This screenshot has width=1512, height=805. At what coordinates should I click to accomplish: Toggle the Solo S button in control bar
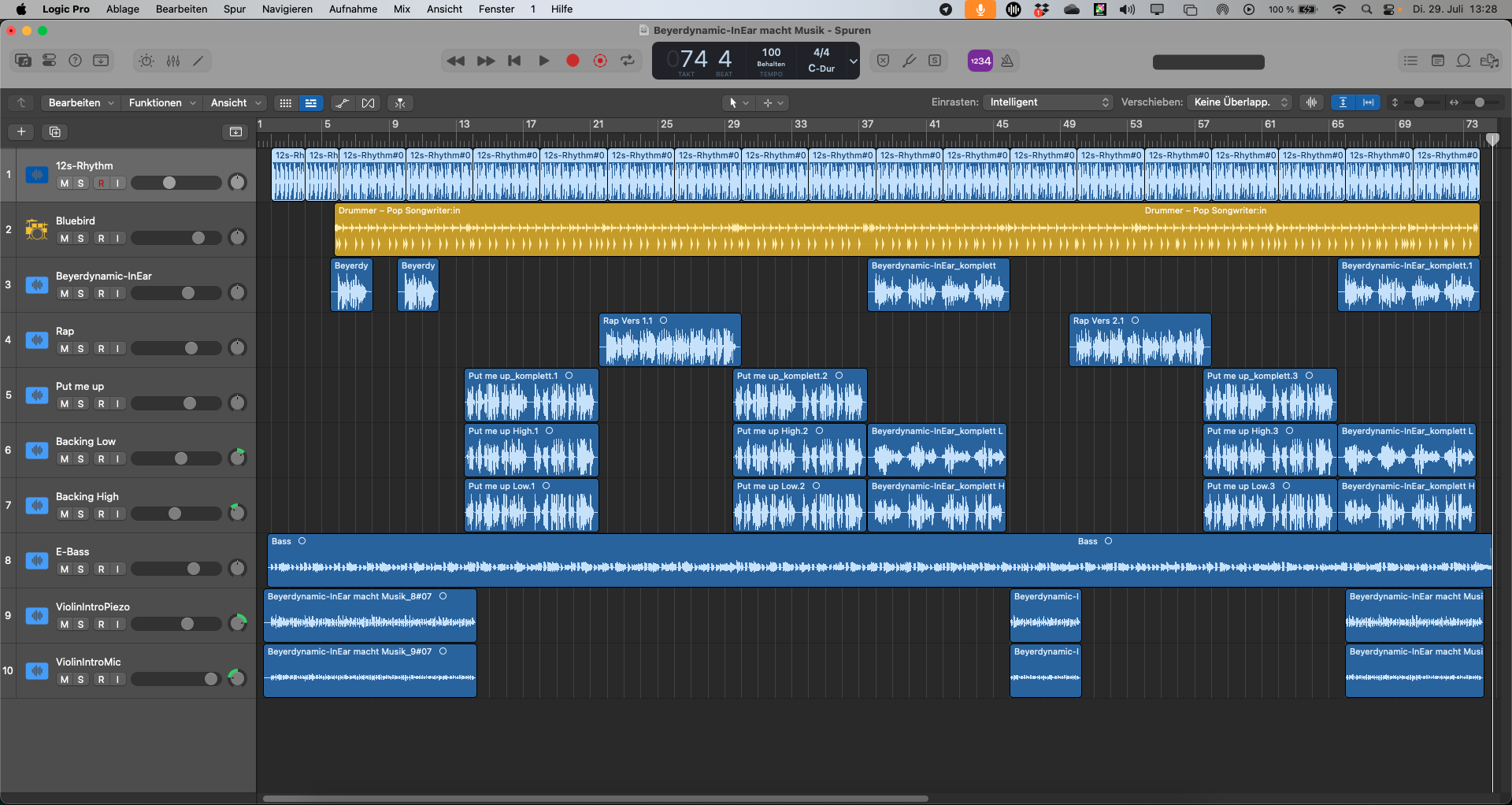(935, 61)
